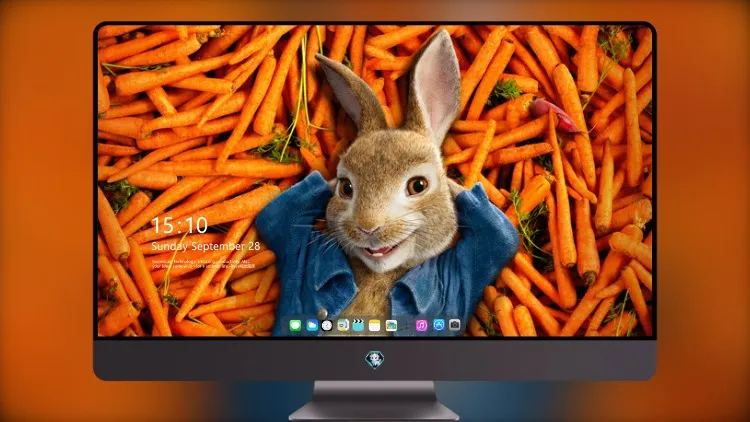Screen dimensions: 750x422
Task: Open the Clock app in dock
Action: [327, 325]
